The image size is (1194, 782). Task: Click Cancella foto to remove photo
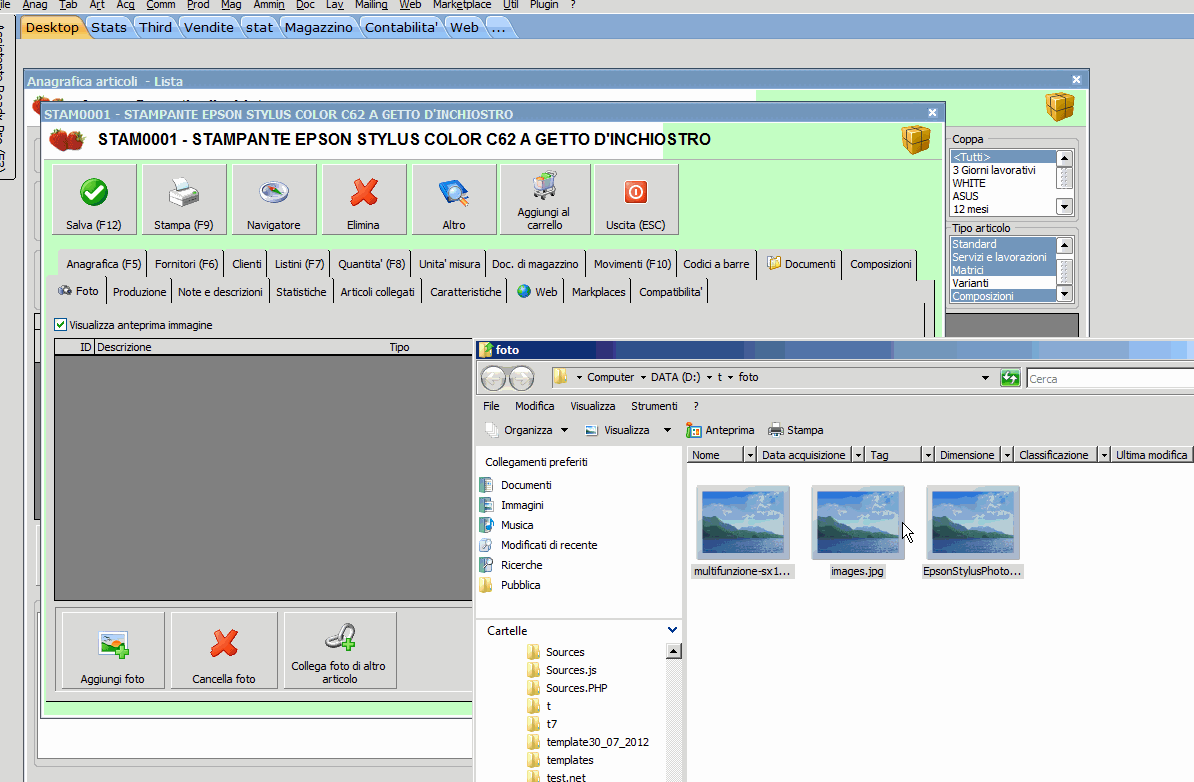coord(224,650)
